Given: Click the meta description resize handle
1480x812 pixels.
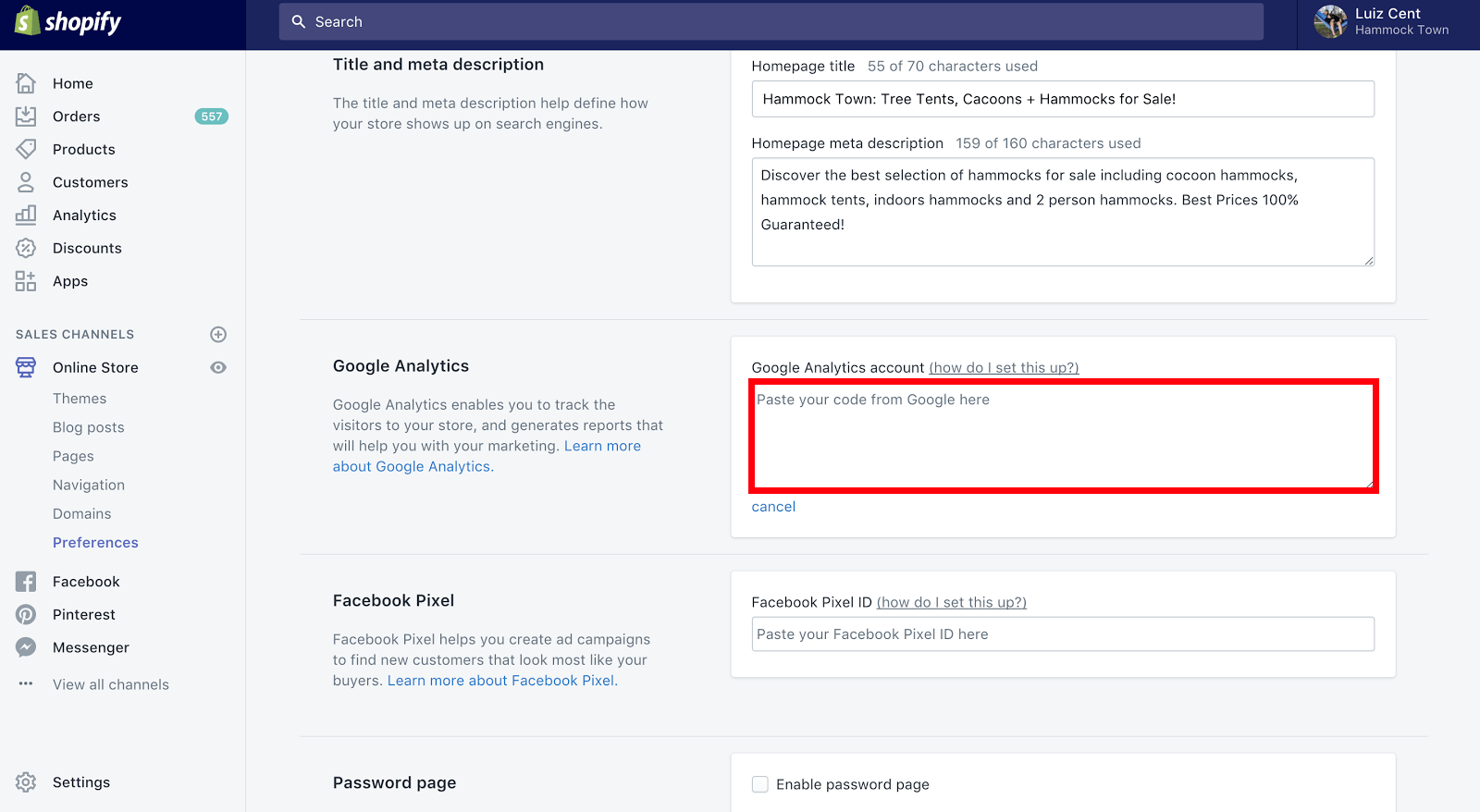Looking at the screenshot, I should pyautogui.click(x=1369, y=261).
